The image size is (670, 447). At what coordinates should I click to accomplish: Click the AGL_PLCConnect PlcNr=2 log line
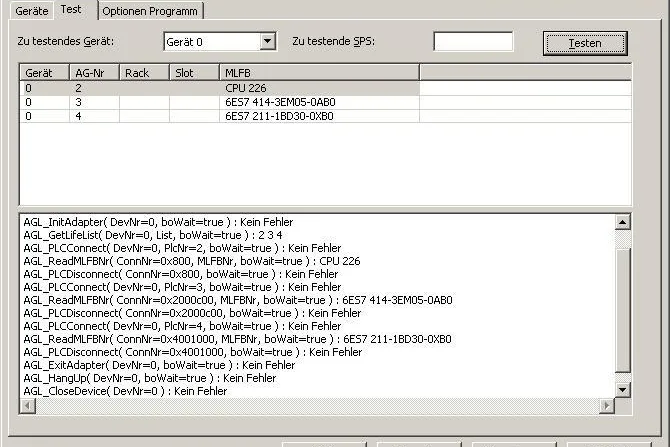click(x=182, y=248)
